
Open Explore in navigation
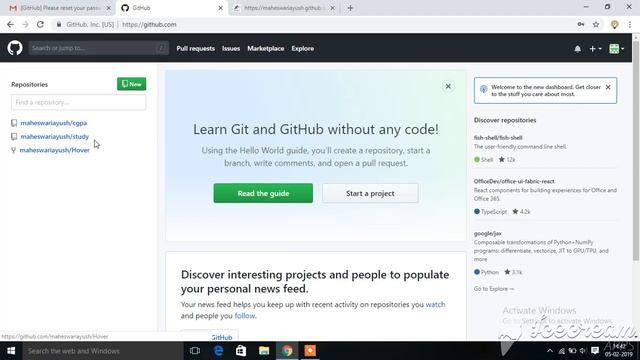click(x=303, y=48)
